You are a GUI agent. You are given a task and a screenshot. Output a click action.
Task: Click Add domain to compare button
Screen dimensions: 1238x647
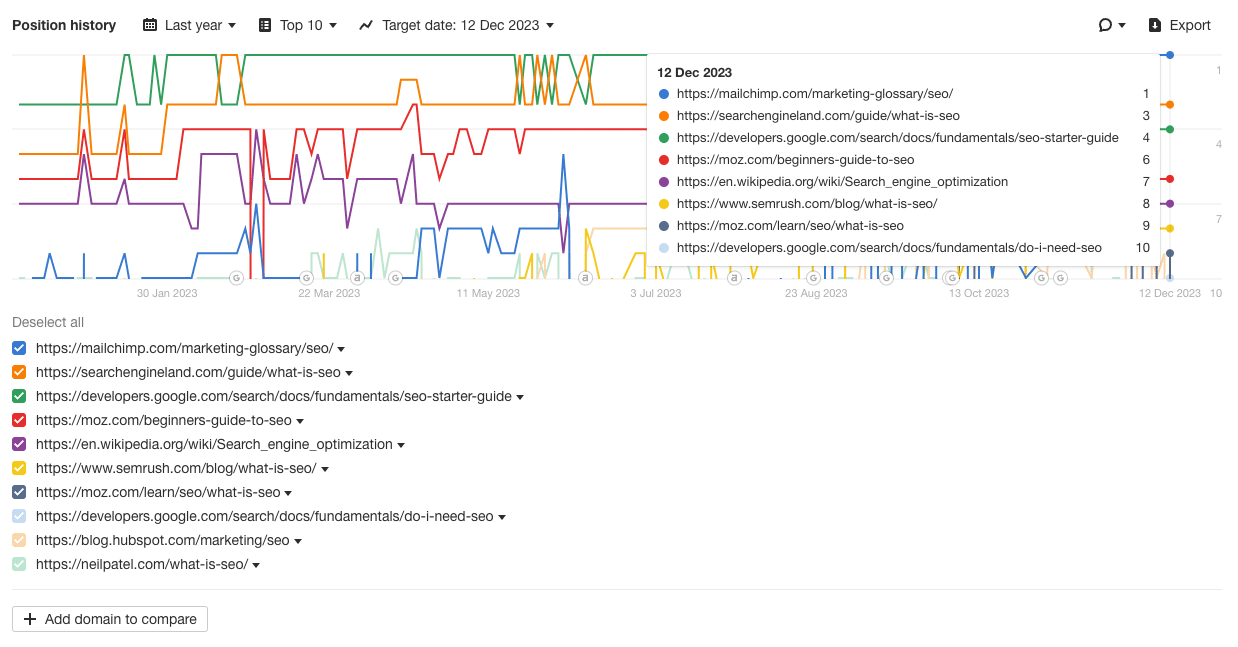click(x=110, y=619)
